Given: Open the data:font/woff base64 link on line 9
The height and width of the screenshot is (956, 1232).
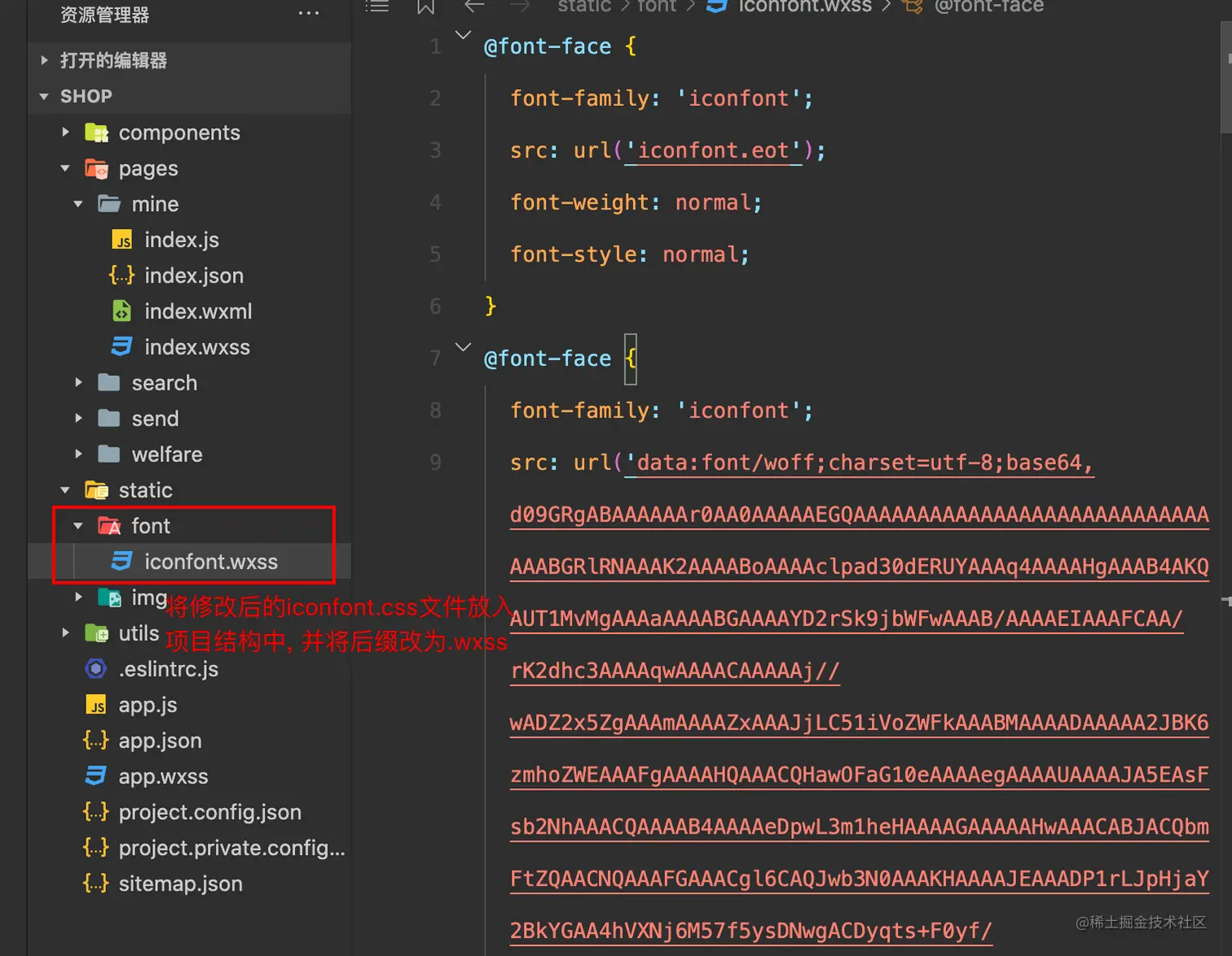Looking at the screenshot, I should pos(858,463).
